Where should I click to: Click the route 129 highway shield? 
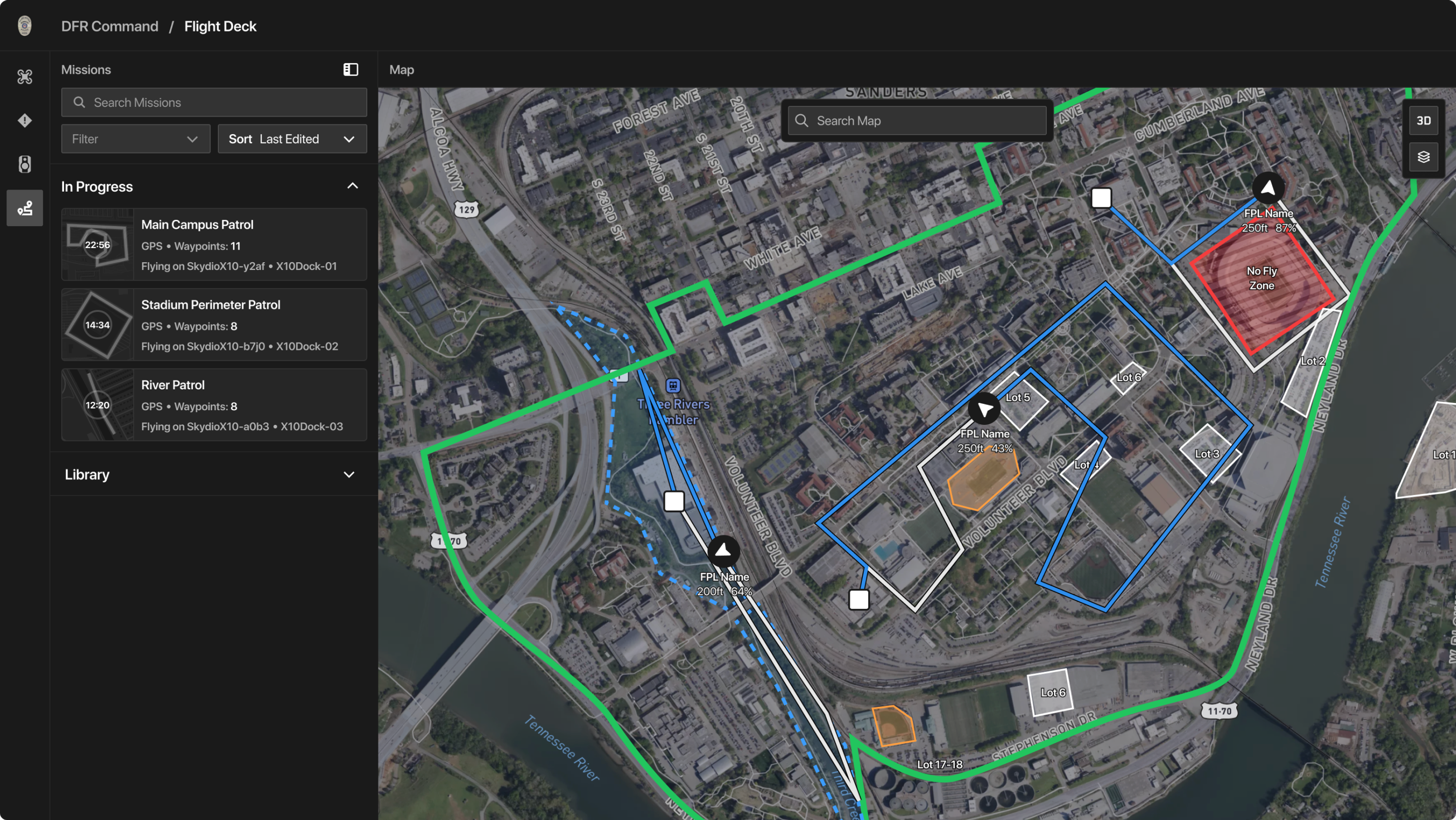pos(467,210)
